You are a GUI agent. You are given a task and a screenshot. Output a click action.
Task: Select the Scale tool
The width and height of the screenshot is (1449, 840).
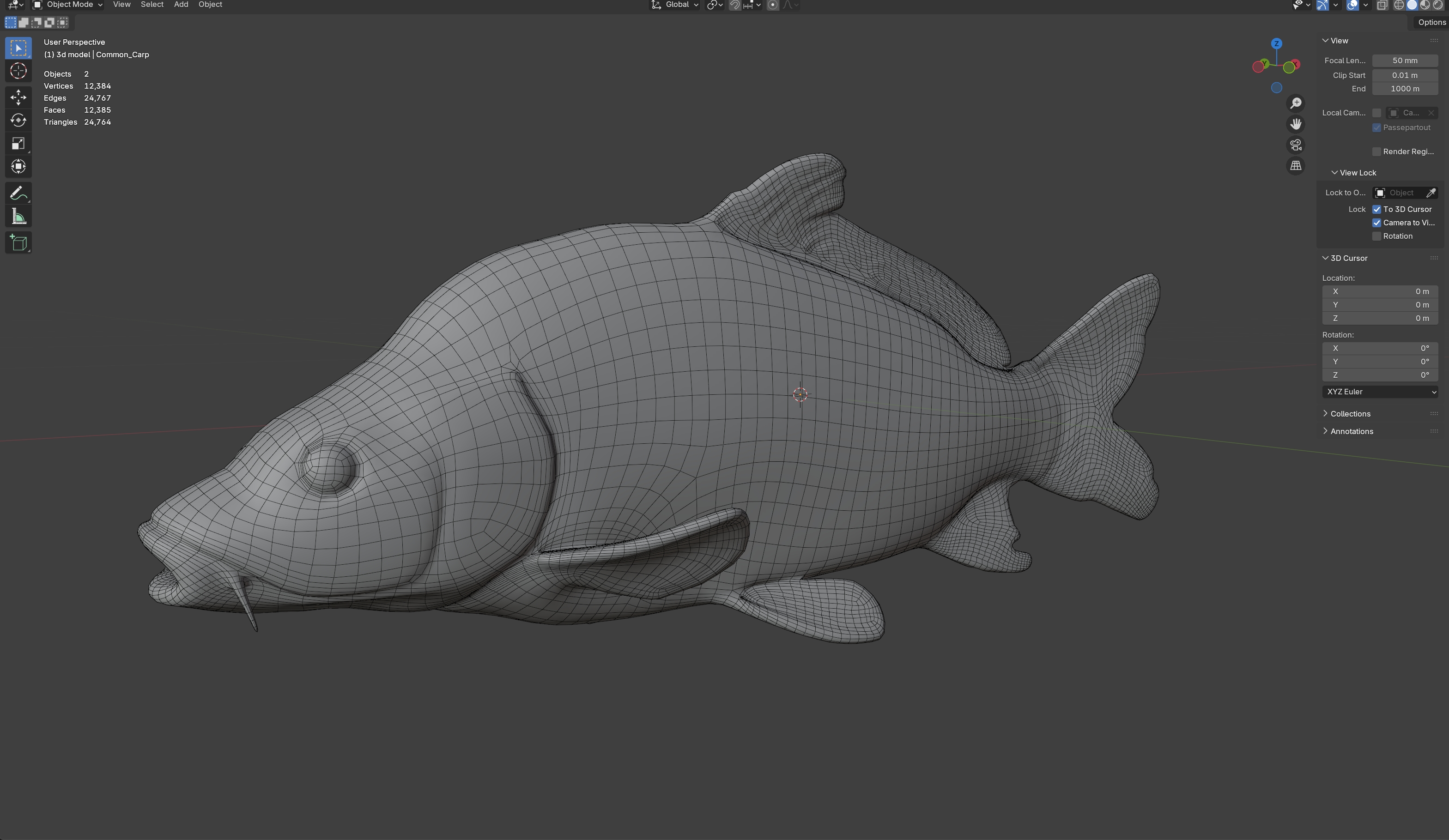click(18, 144)
